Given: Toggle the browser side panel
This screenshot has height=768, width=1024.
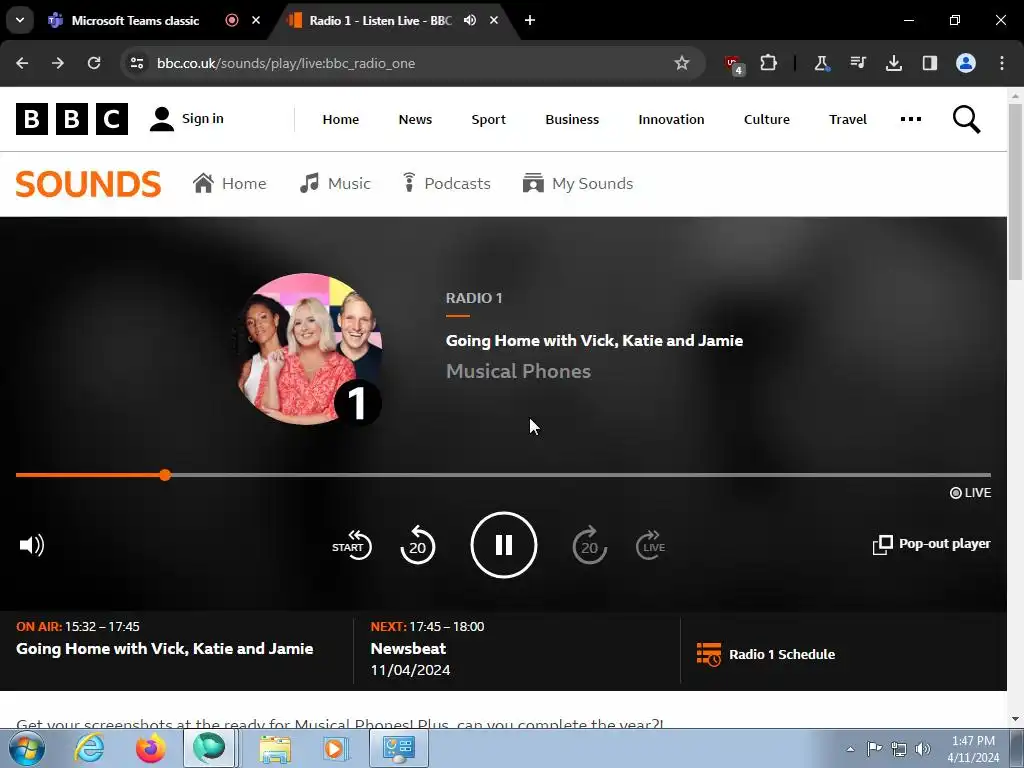Looking at the screenshot, I should pyautogui.click(x=930, y=63).
